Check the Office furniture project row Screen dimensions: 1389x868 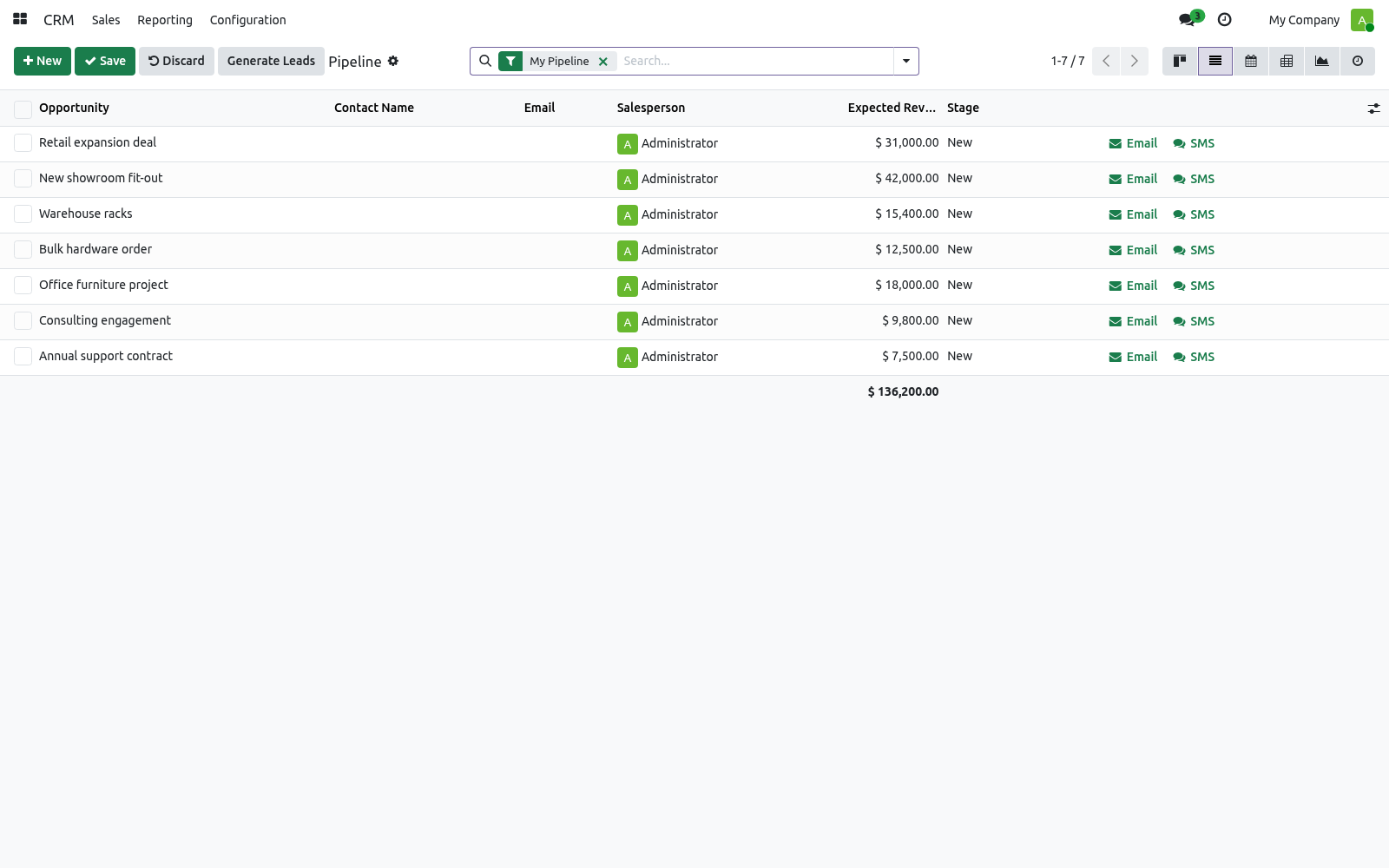tap(23, 285)
